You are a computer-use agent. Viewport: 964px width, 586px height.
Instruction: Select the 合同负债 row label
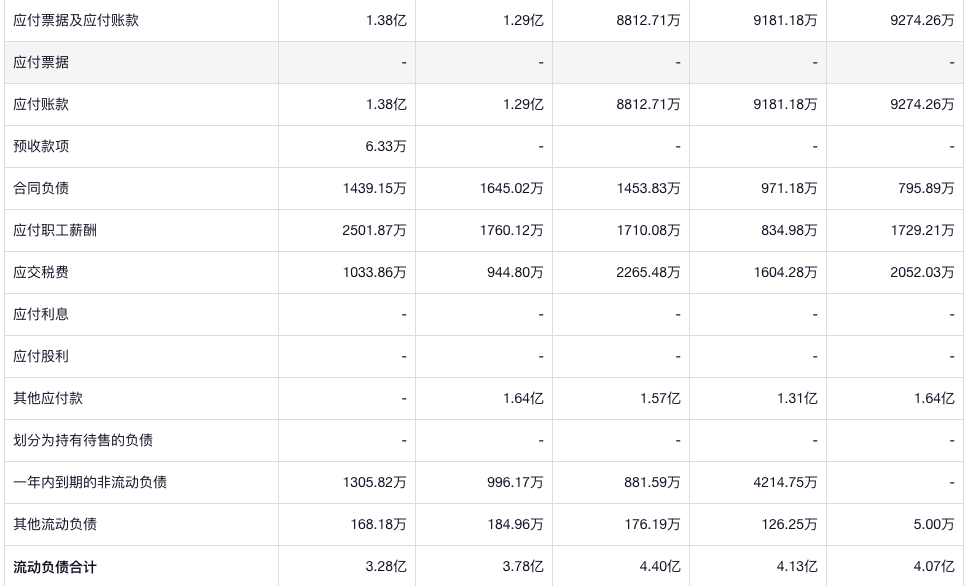[41, 188]
